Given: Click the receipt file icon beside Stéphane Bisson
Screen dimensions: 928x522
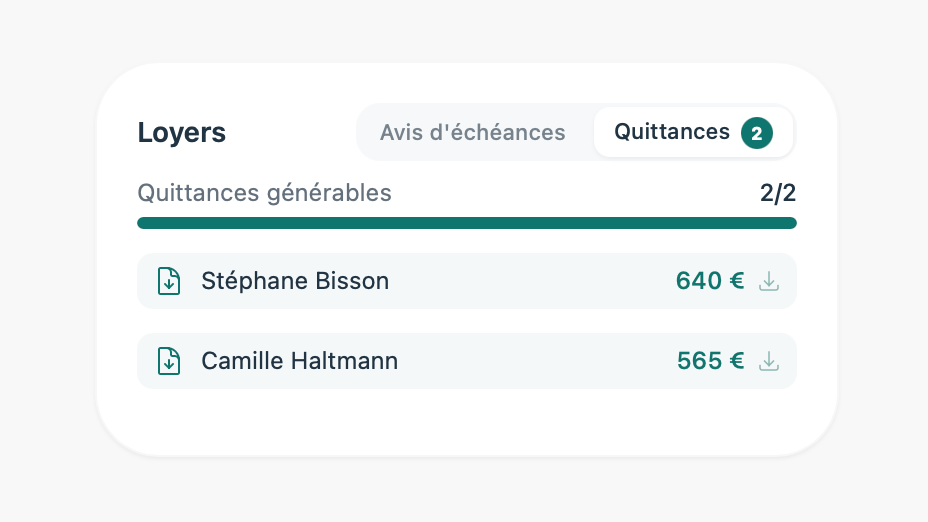Looking at the screenshot, I should [169, 281].
